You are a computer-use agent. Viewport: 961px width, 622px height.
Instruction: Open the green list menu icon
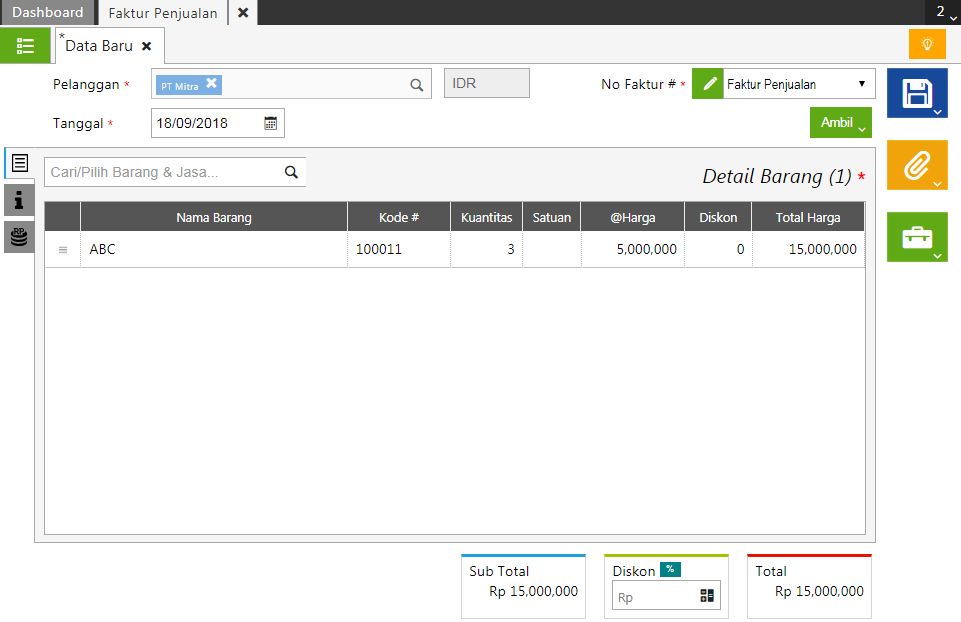tap(25, 46)
